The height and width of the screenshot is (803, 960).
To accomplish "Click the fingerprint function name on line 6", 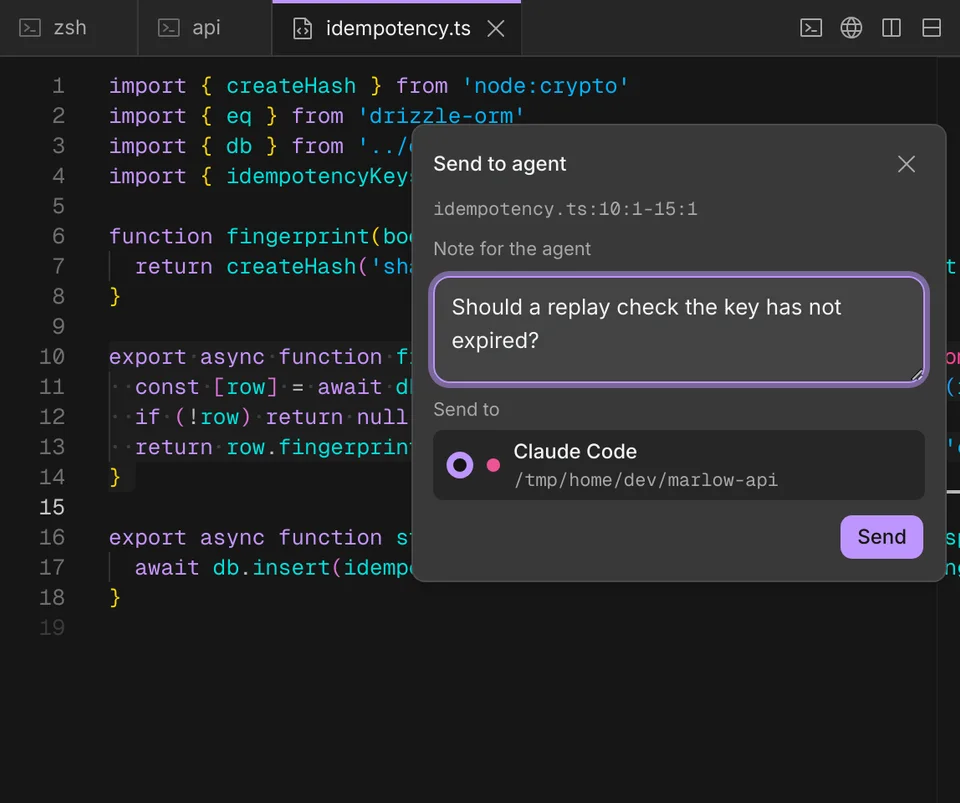I will [298, 236].
